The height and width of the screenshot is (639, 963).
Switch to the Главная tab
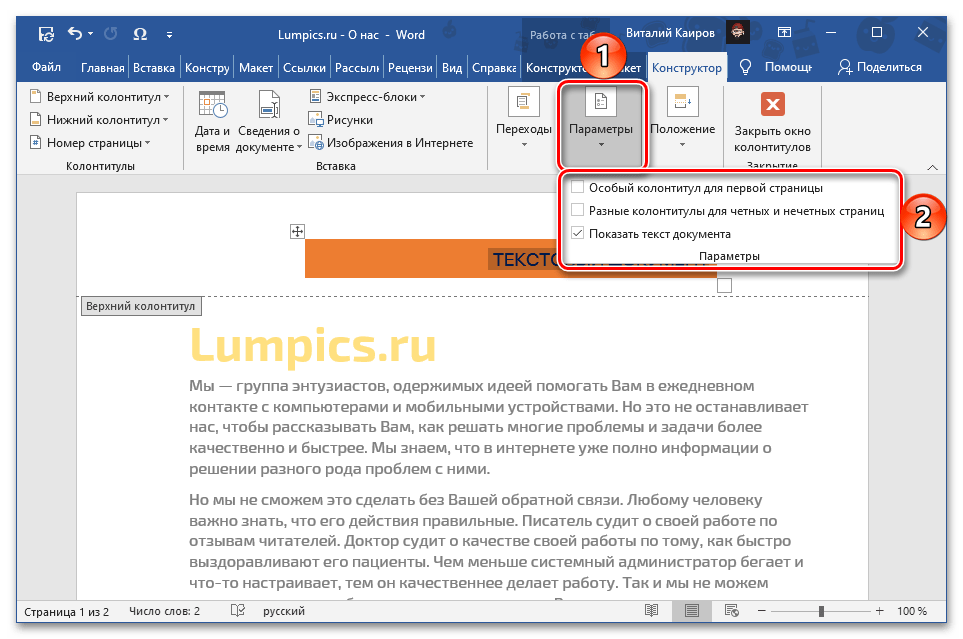coord(103,68)
